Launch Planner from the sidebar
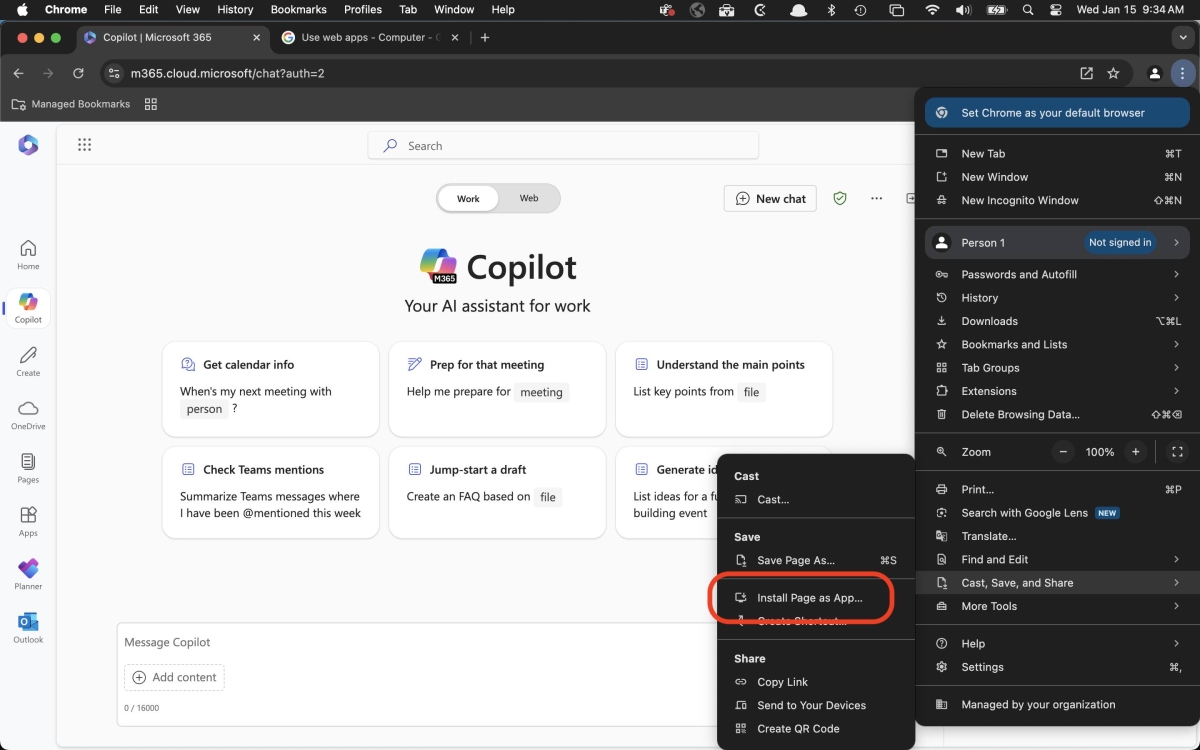 pos(28,574)
